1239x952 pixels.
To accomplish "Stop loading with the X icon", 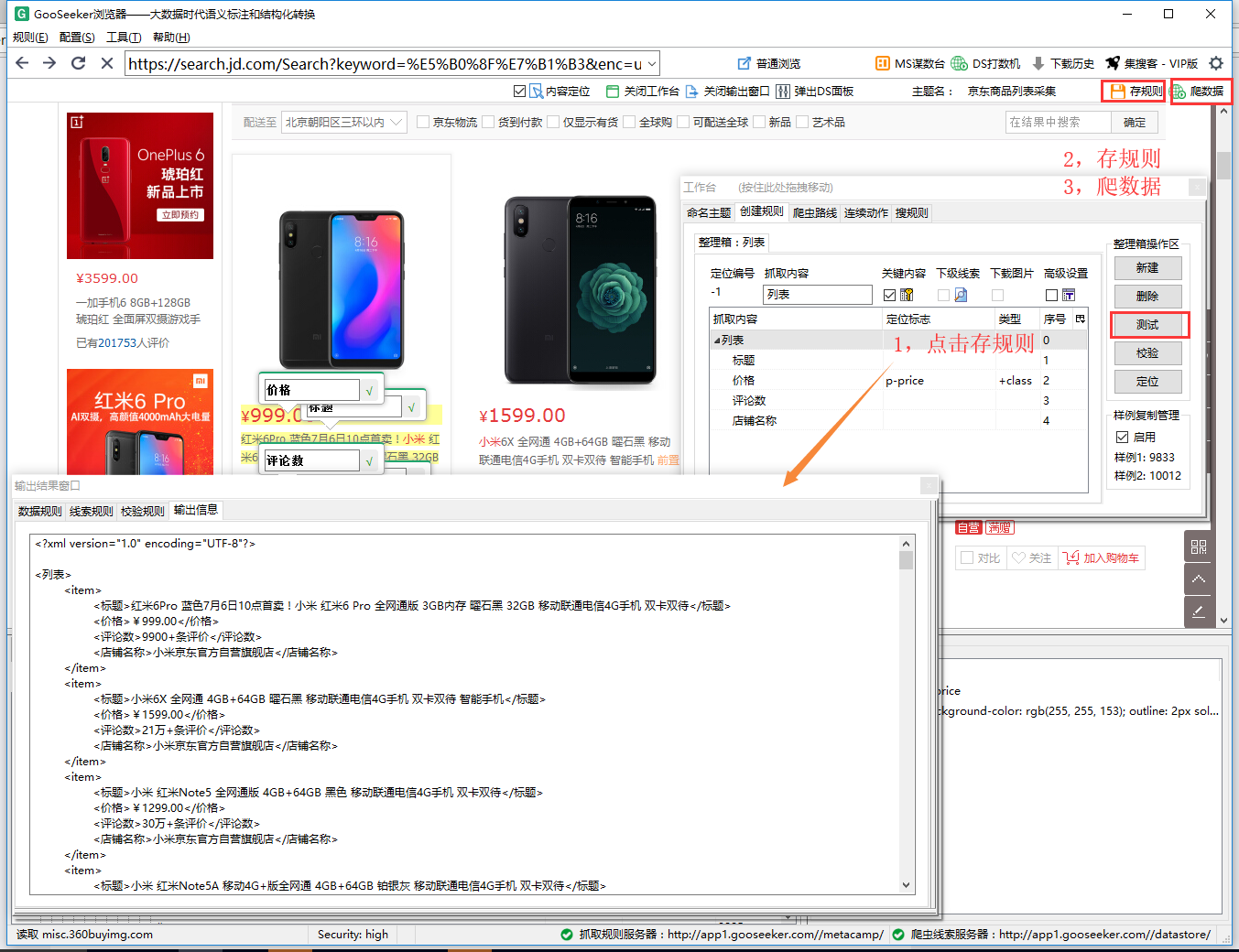I will click(x=106, y=63).
